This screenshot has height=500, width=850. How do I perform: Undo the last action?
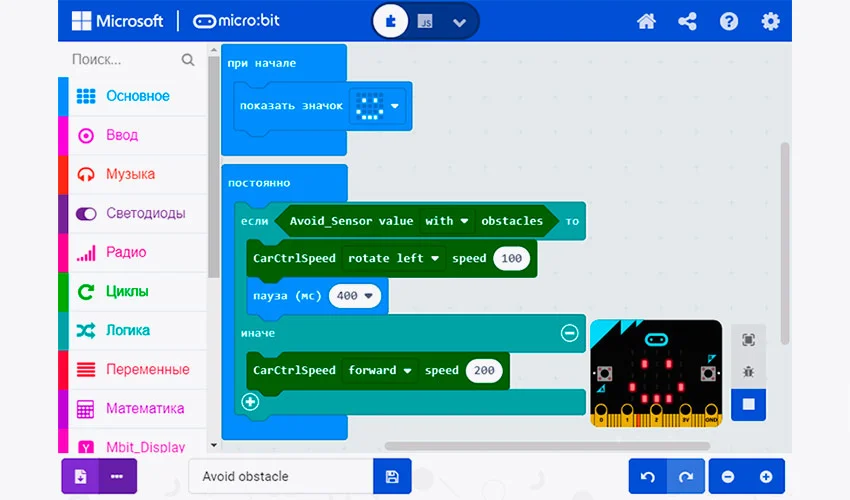648,476
